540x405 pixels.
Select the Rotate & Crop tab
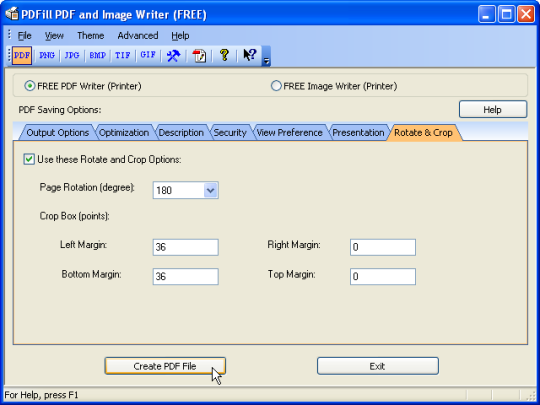coord(423,133)
